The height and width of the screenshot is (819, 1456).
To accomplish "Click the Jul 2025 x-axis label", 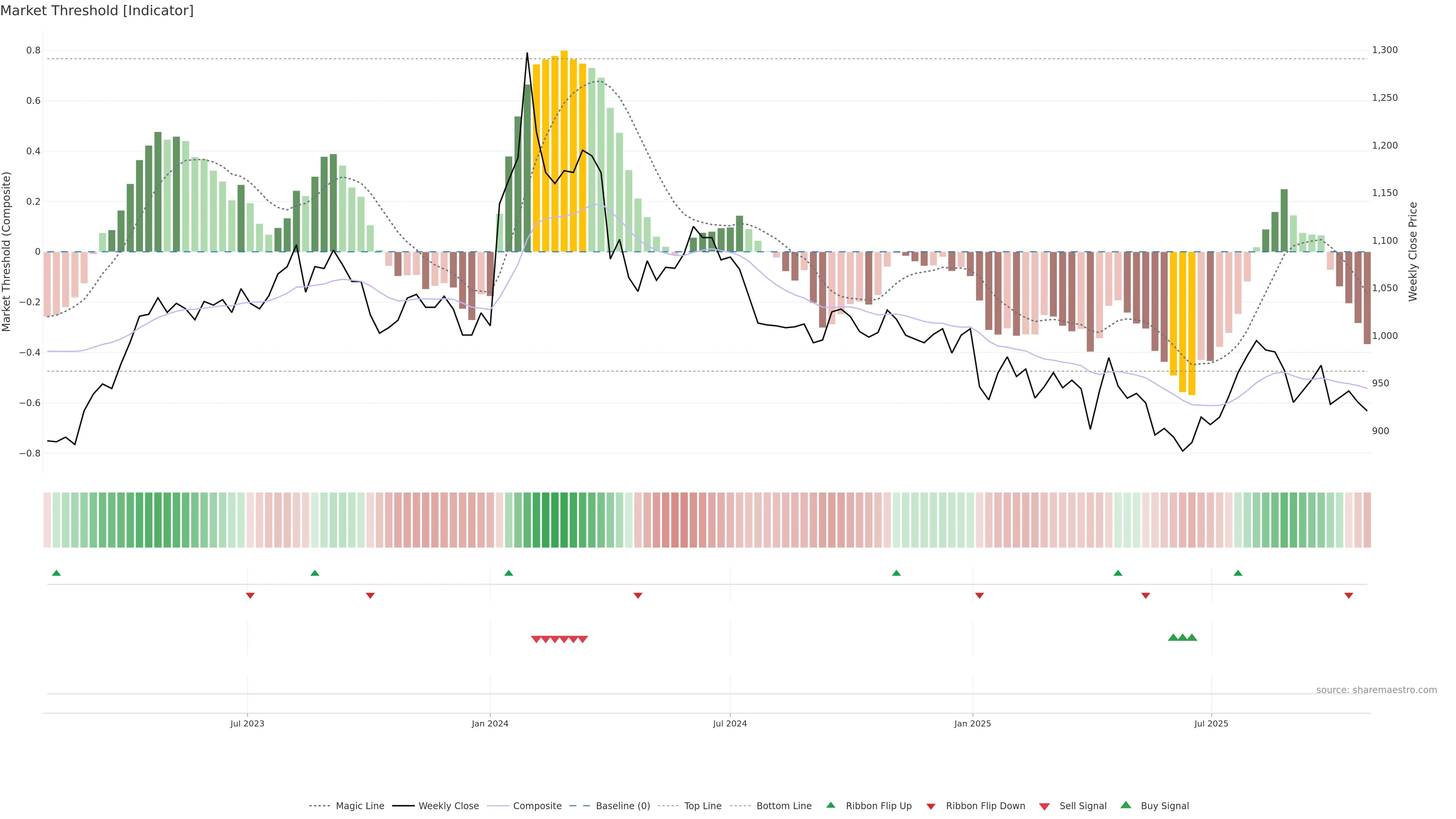I will coord(1211,723).
